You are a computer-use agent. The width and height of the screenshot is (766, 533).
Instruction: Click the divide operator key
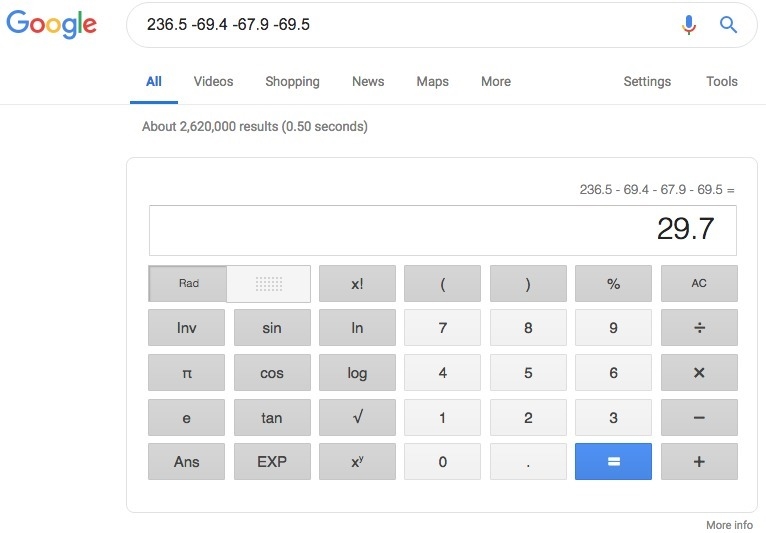[699, 327]
